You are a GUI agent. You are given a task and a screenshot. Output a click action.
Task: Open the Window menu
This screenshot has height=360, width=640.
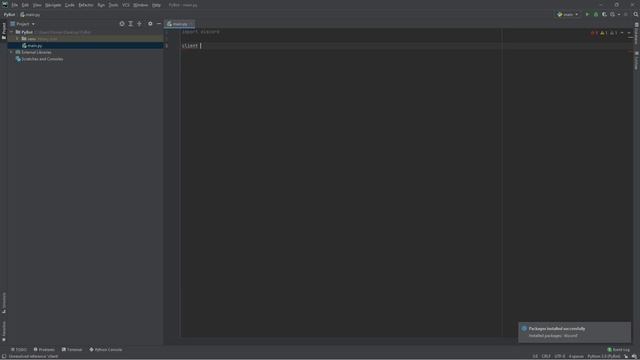(x=140, y=5)
